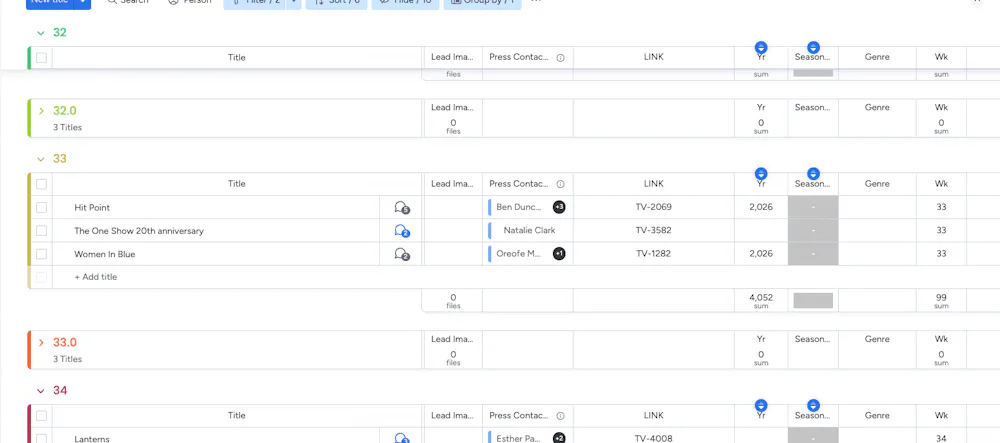Viewport: 1000px width, 443px height.
Task: Collapse group 32 with its chevron
Action: (x=41, y=33)
